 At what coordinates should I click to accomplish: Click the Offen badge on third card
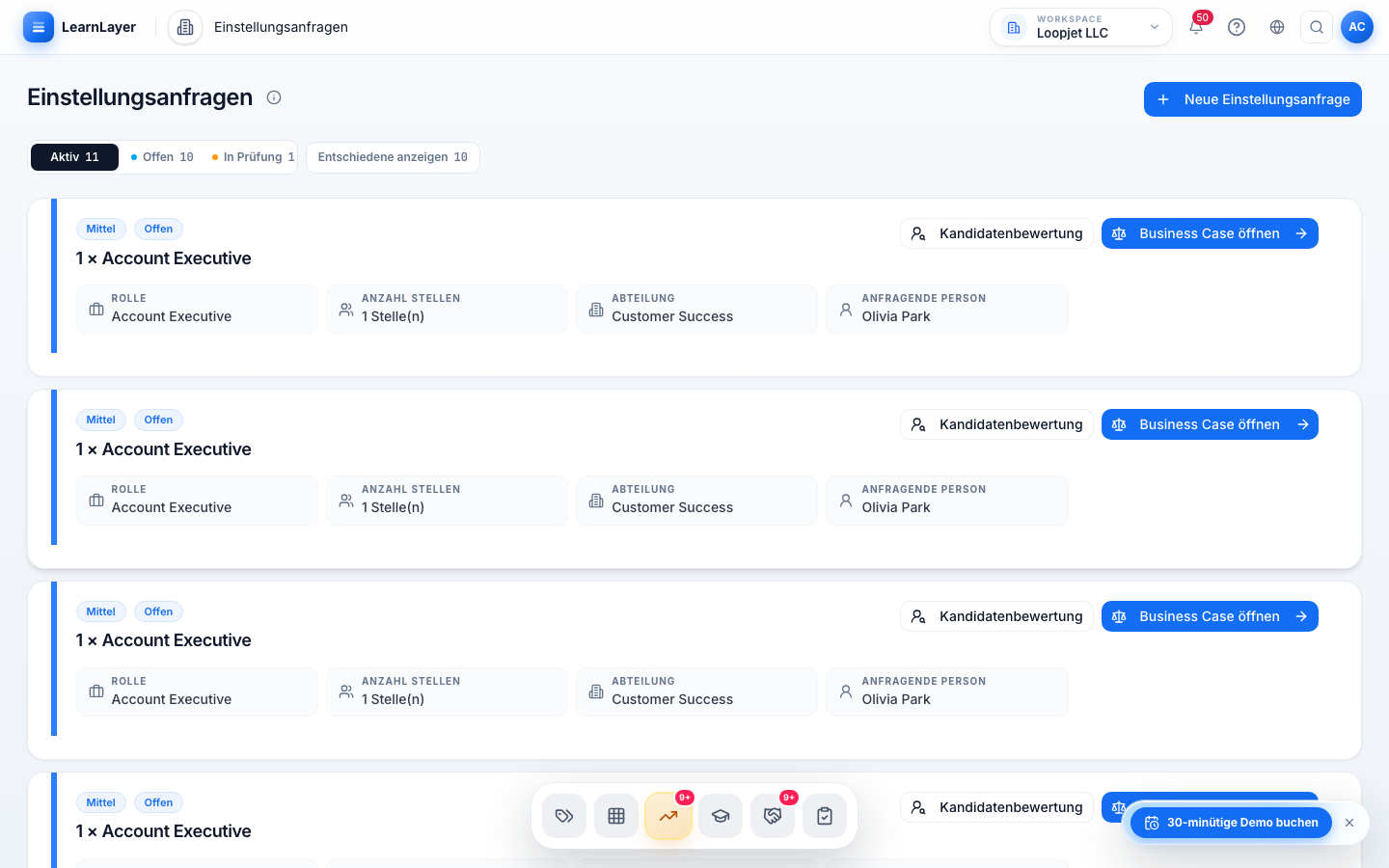click(x=158, y=611)
